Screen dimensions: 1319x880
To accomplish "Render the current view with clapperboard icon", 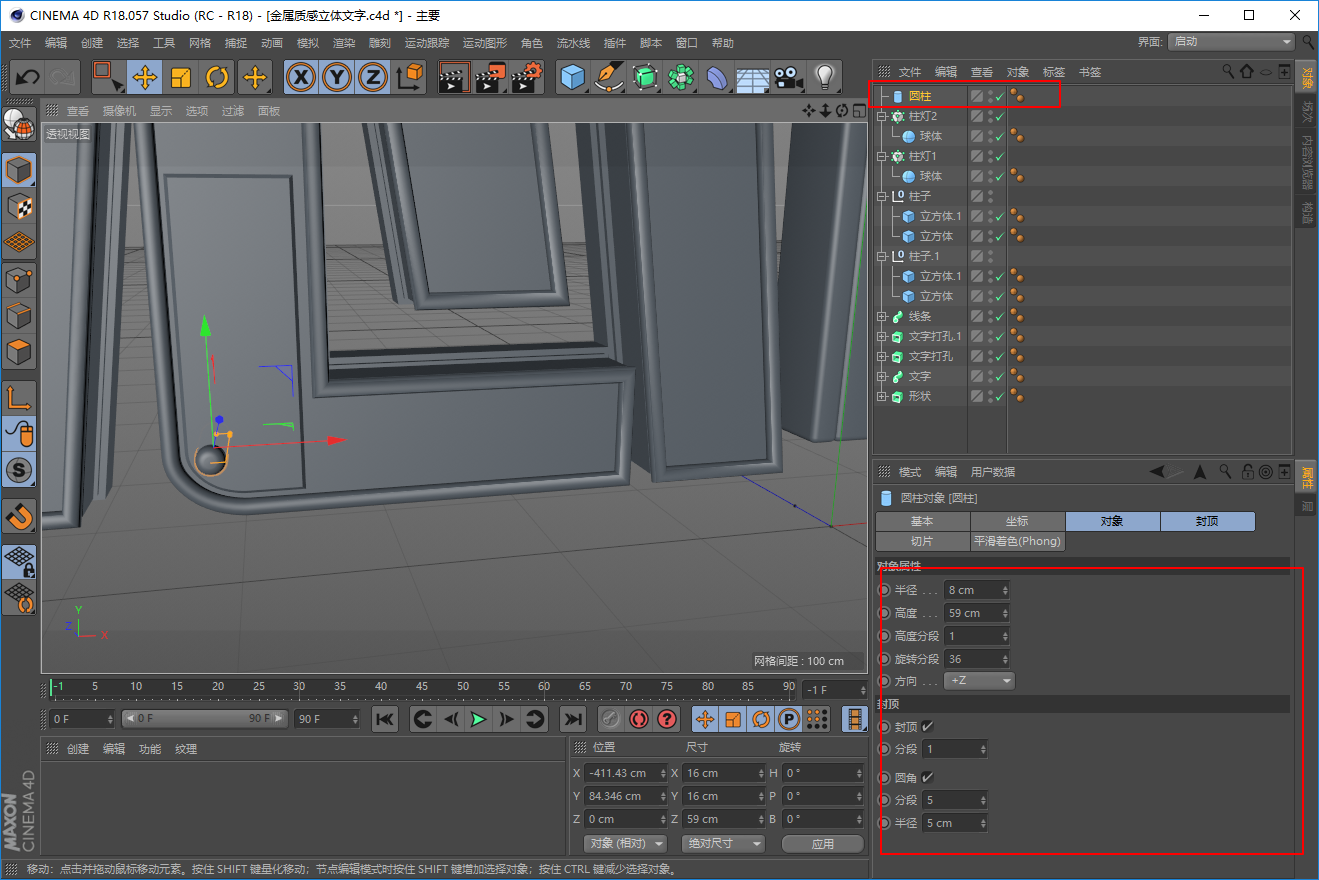I will pyautogui.click(x=455, y=77).
